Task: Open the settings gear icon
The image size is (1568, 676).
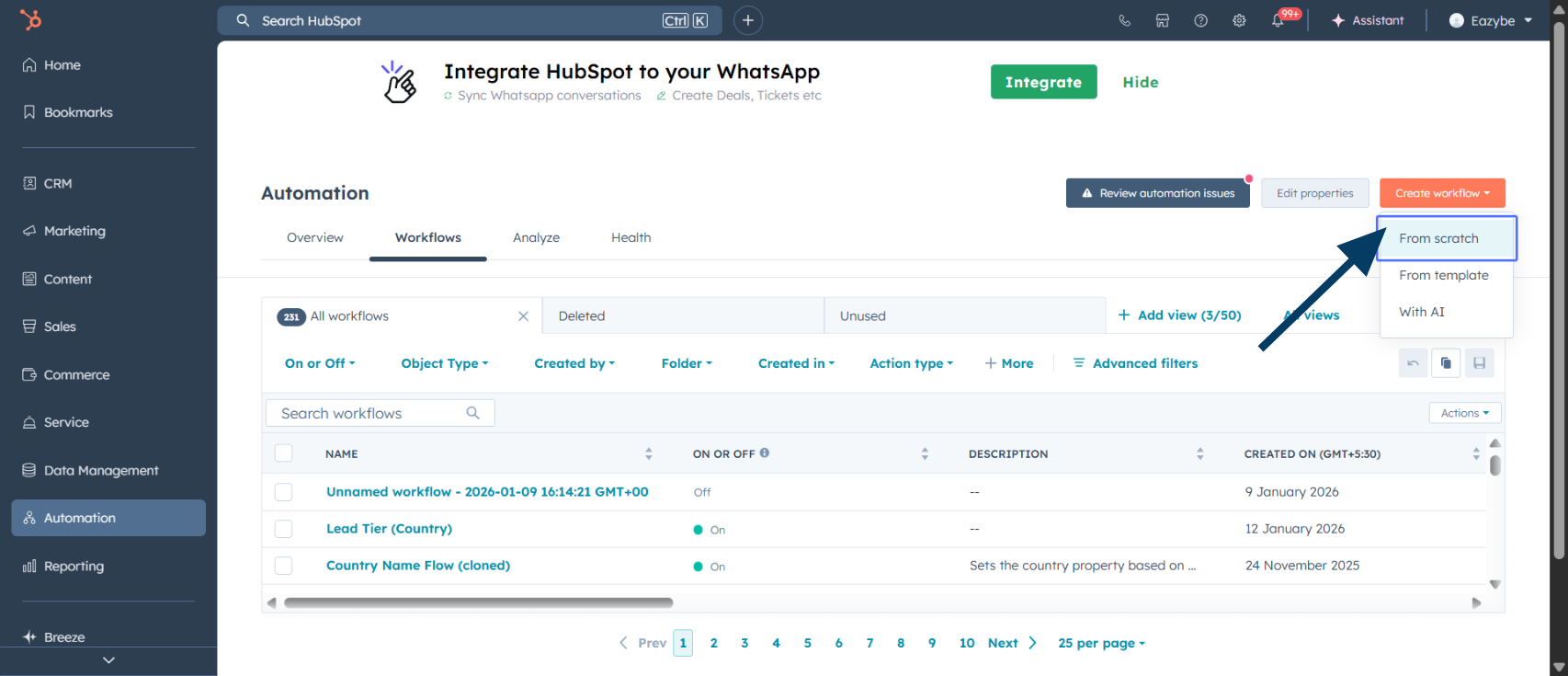Action: click(x=1239, y=20)
